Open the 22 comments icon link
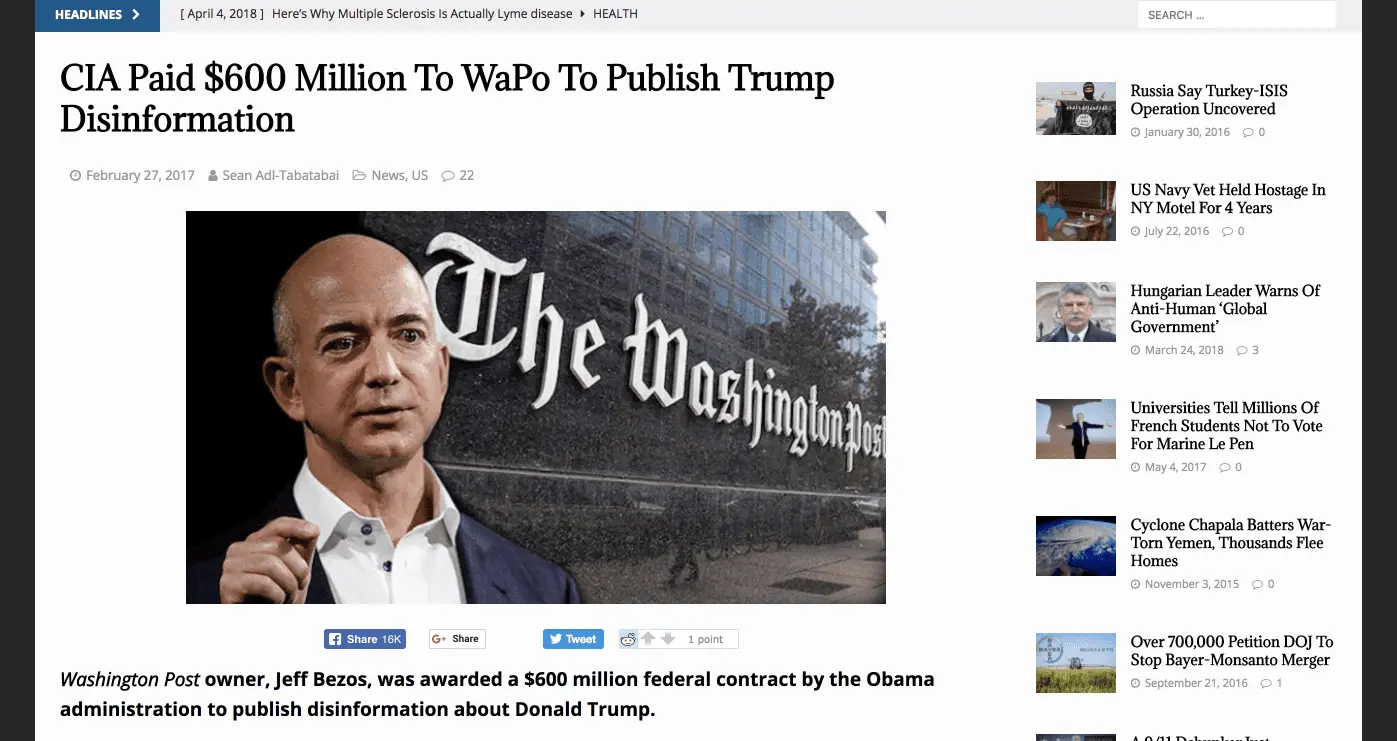The image size is (1397, 741). click(x=458, y=175)
